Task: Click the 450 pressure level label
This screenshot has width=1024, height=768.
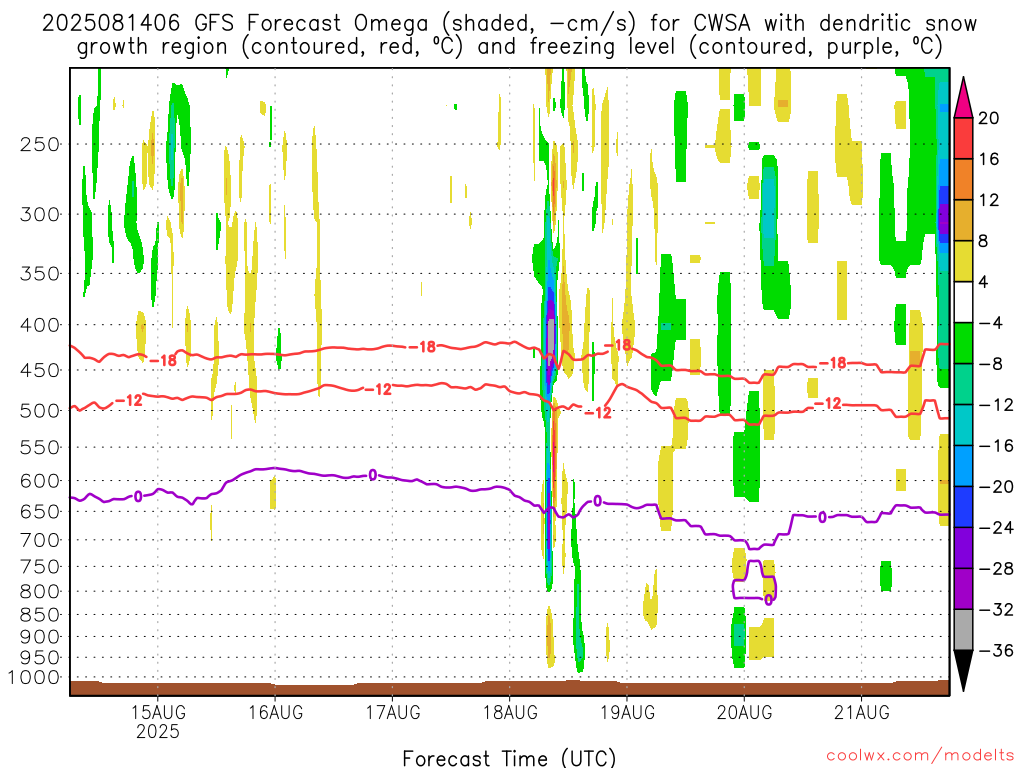Action: tap(40, 370)
